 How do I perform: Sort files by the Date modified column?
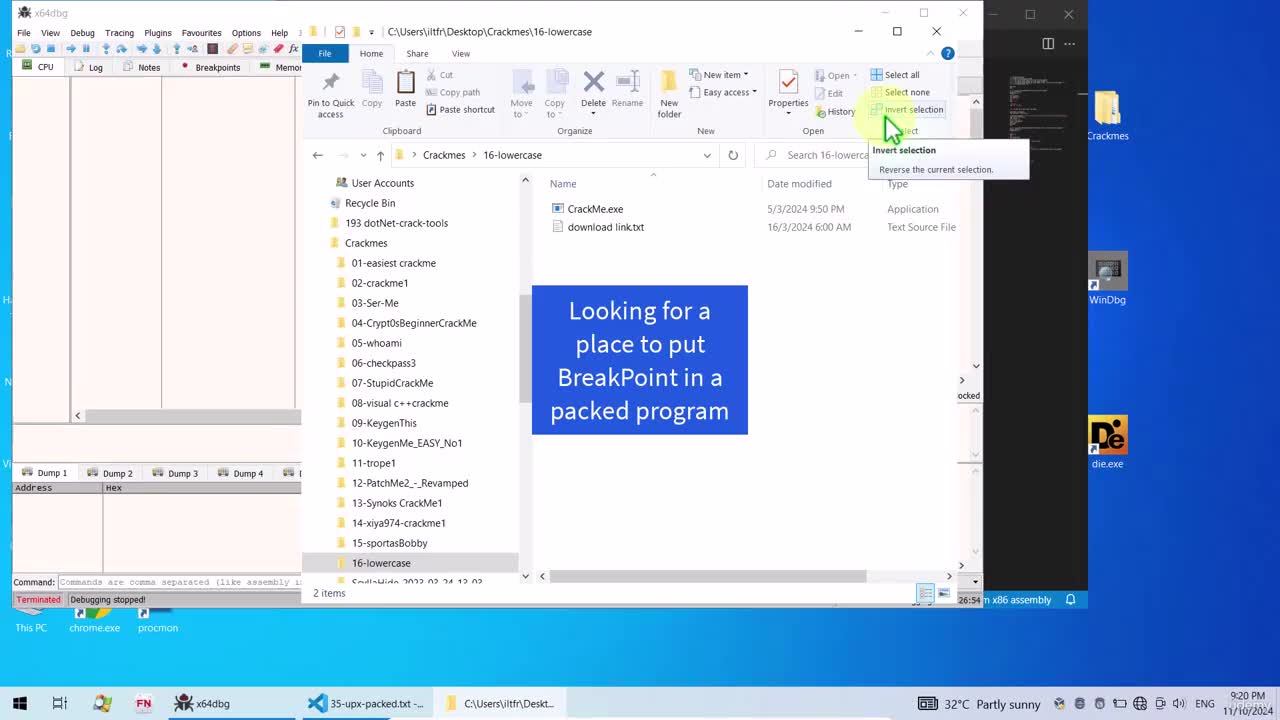[x=799, y=184]
